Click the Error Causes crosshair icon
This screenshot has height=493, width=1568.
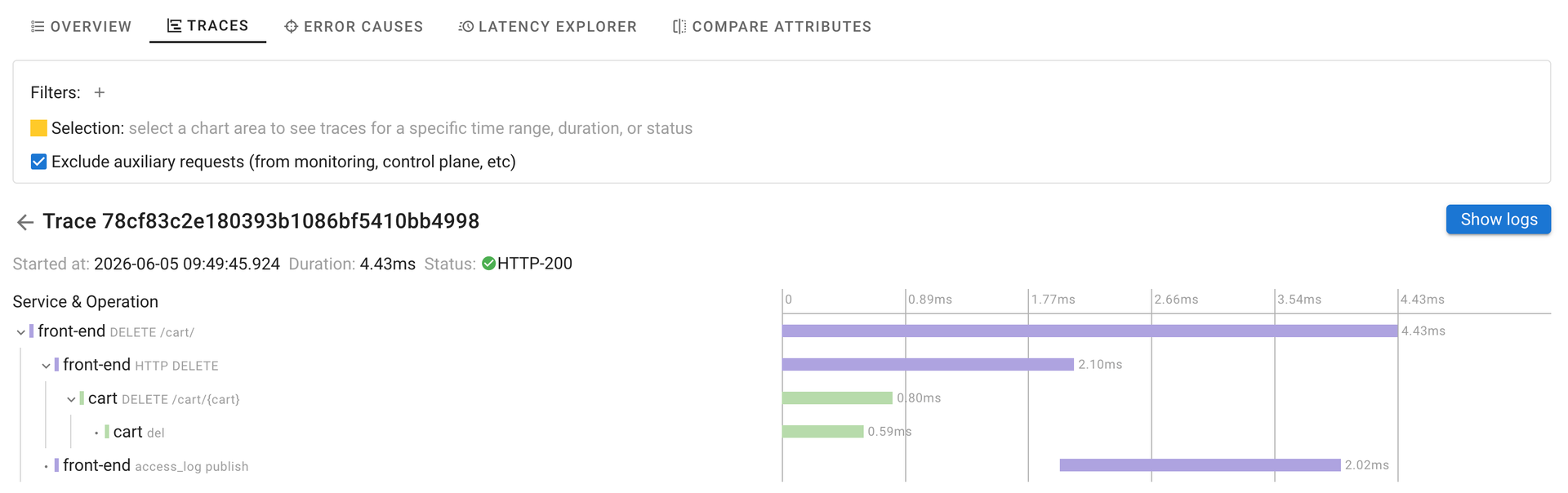coord(291,27)
